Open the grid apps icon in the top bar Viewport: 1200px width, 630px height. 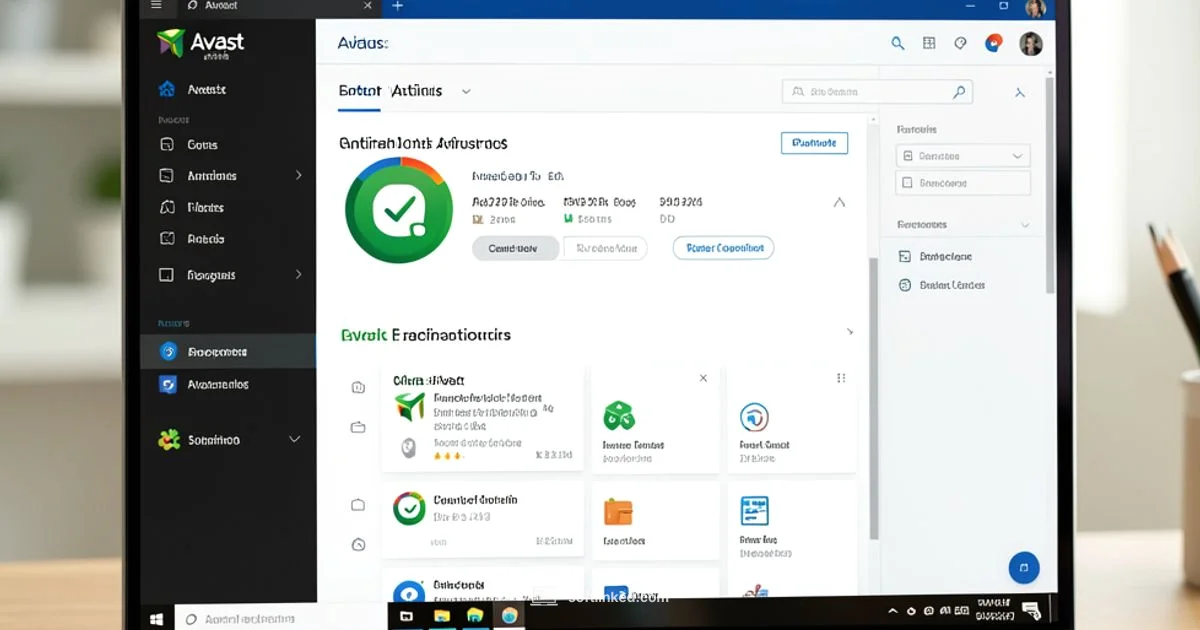(x=928, y=43)
